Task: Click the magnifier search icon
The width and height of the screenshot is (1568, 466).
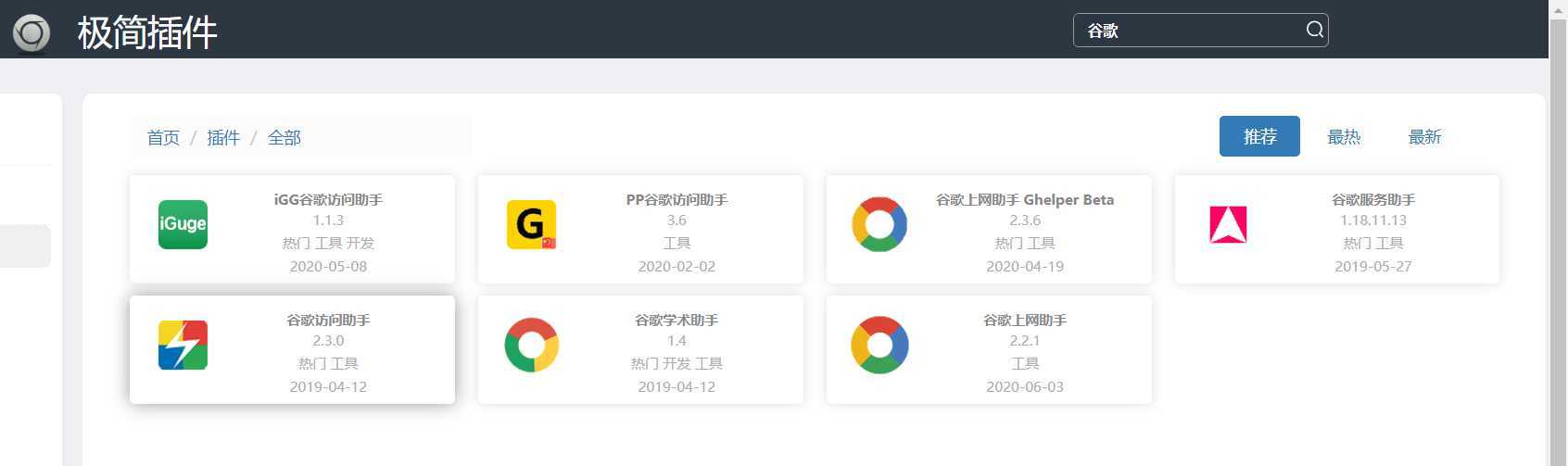Action: click(1314, 30)
